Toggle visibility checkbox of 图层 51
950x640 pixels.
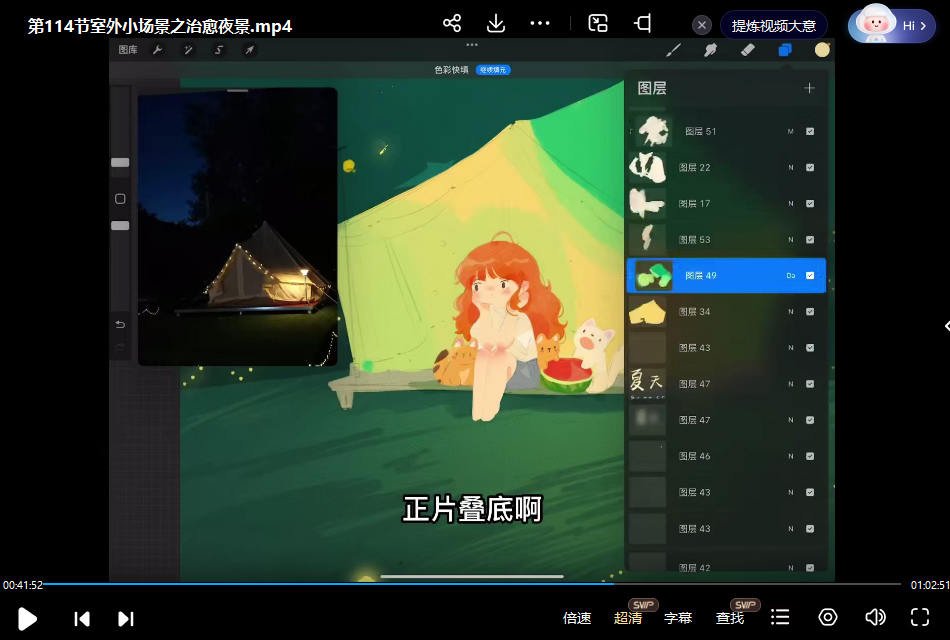[809, 131]
